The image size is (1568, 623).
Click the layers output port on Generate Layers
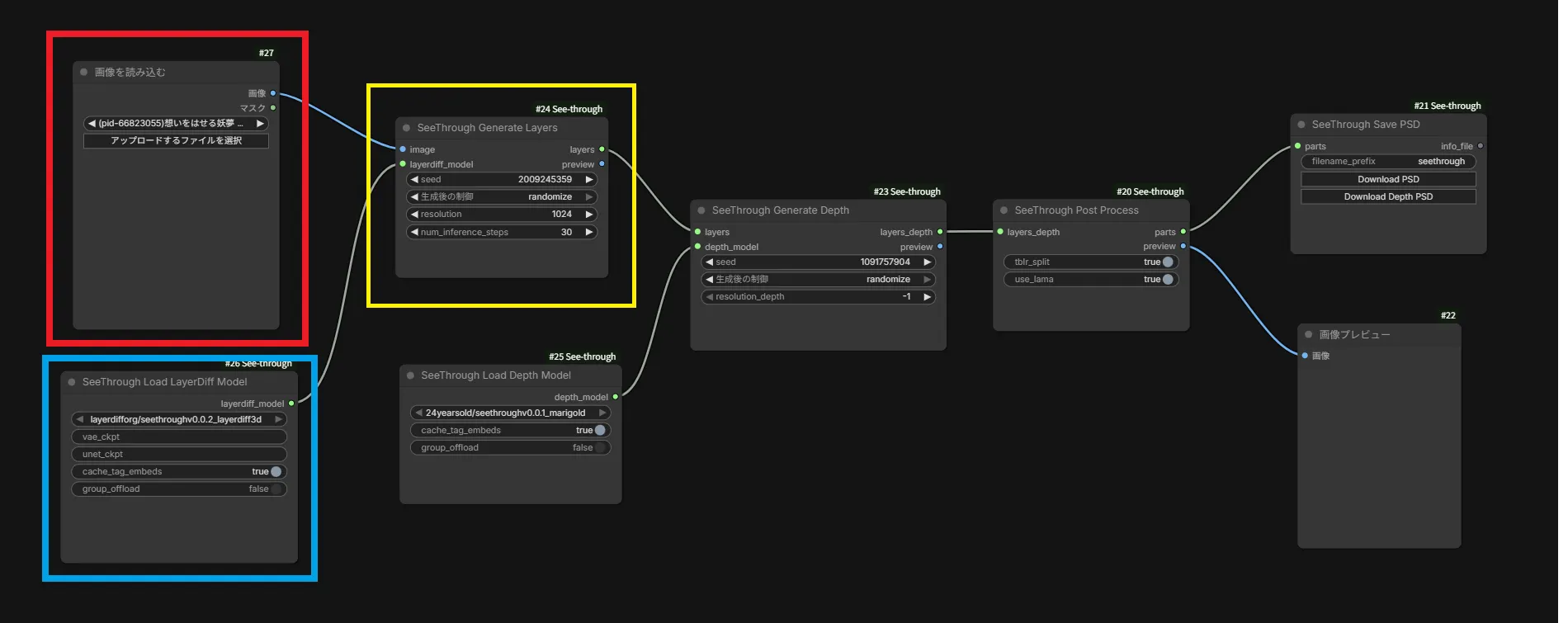pyautogui.click(x=602, y=149)
